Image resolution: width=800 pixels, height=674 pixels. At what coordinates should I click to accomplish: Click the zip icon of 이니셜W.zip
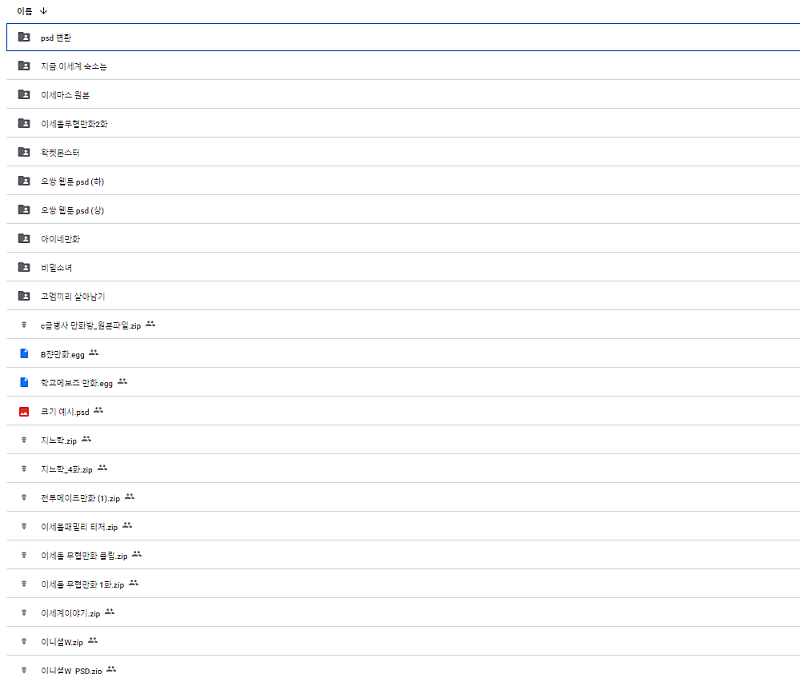[24, 641]
